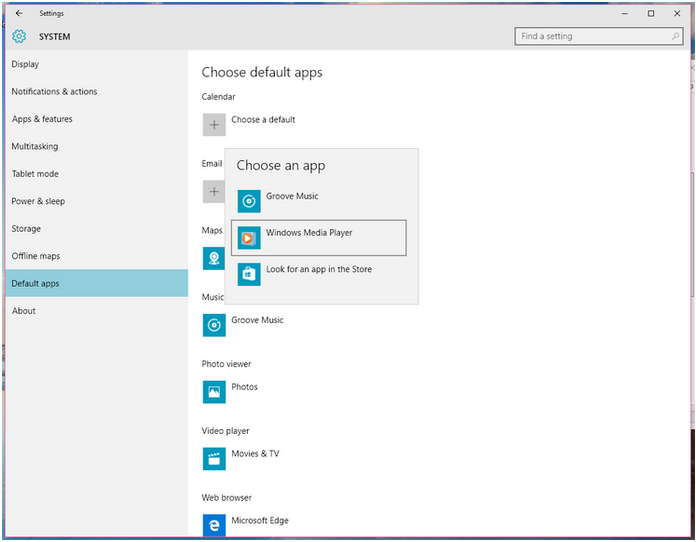Click Look for an app in the Store
The height and width of the screenshot is (542, 696).
(x=319, y=274)
